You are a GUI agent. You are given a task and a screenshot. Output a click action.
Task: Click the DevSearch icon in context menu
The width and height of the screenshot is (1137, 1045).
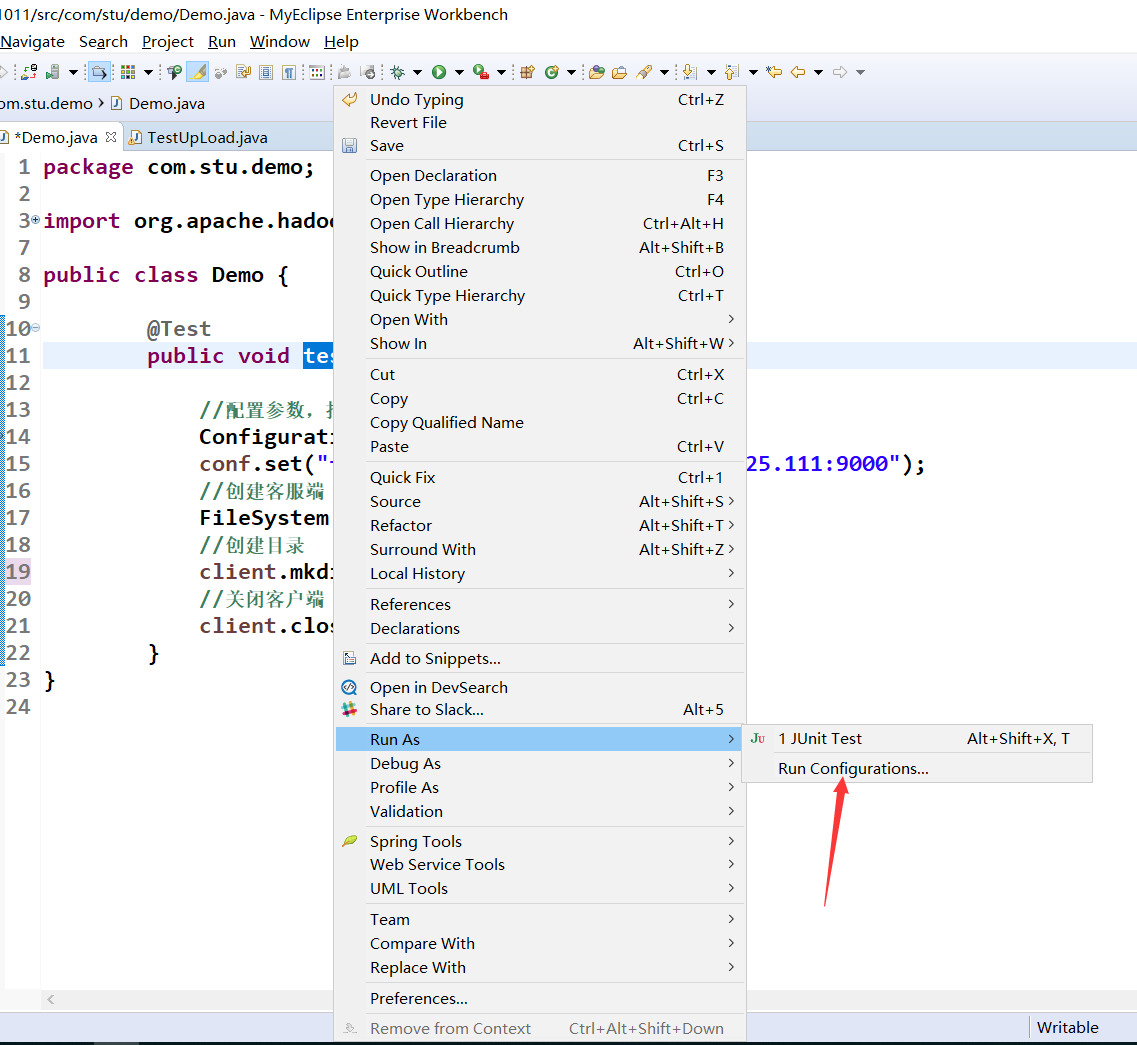[350, 687]
